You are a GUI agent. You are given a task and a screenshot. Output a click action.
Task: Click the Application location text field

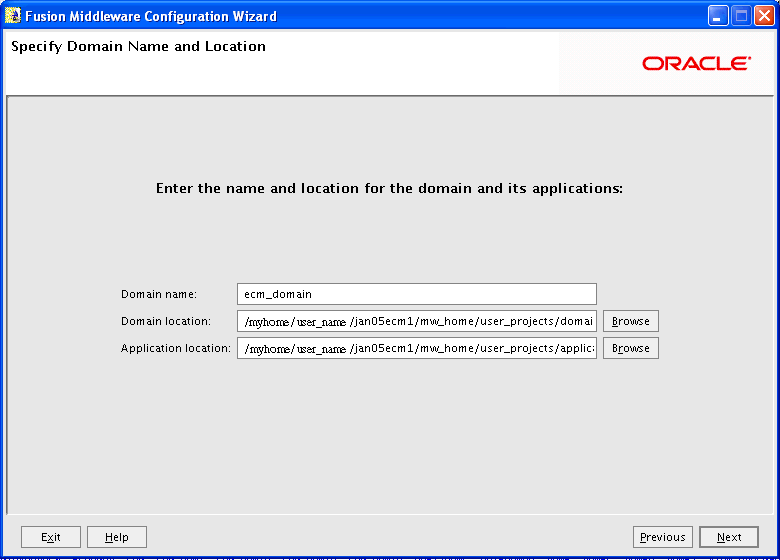pos(417,348)
